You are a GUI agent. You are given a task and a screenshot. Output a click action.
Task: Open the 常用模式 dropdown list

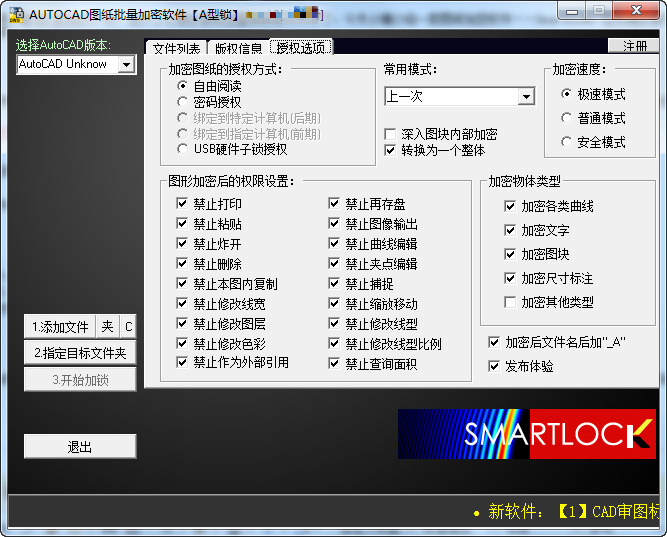pos(526,97)
